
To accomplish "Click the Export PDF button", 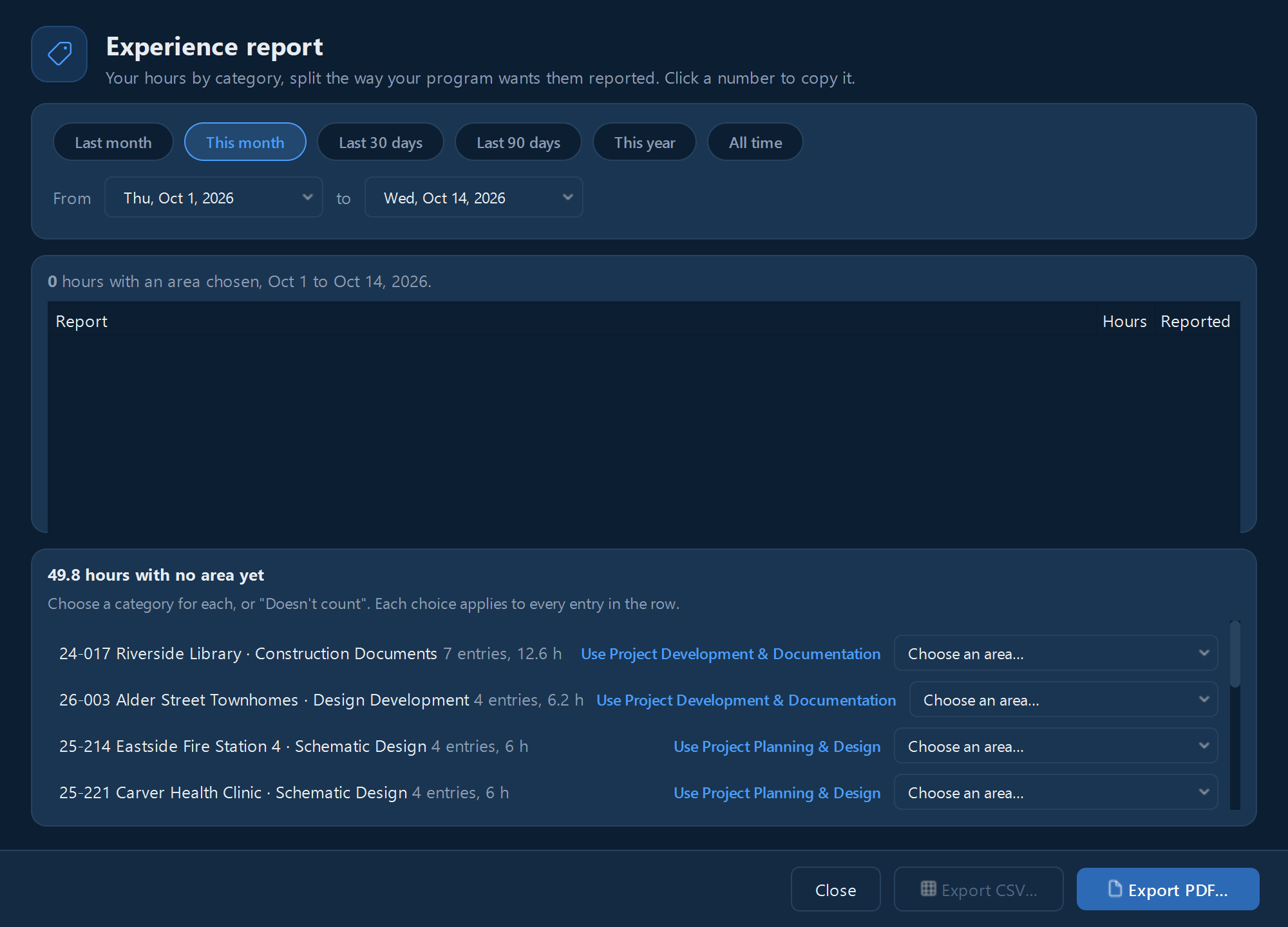I will (x=1168, y=890).
